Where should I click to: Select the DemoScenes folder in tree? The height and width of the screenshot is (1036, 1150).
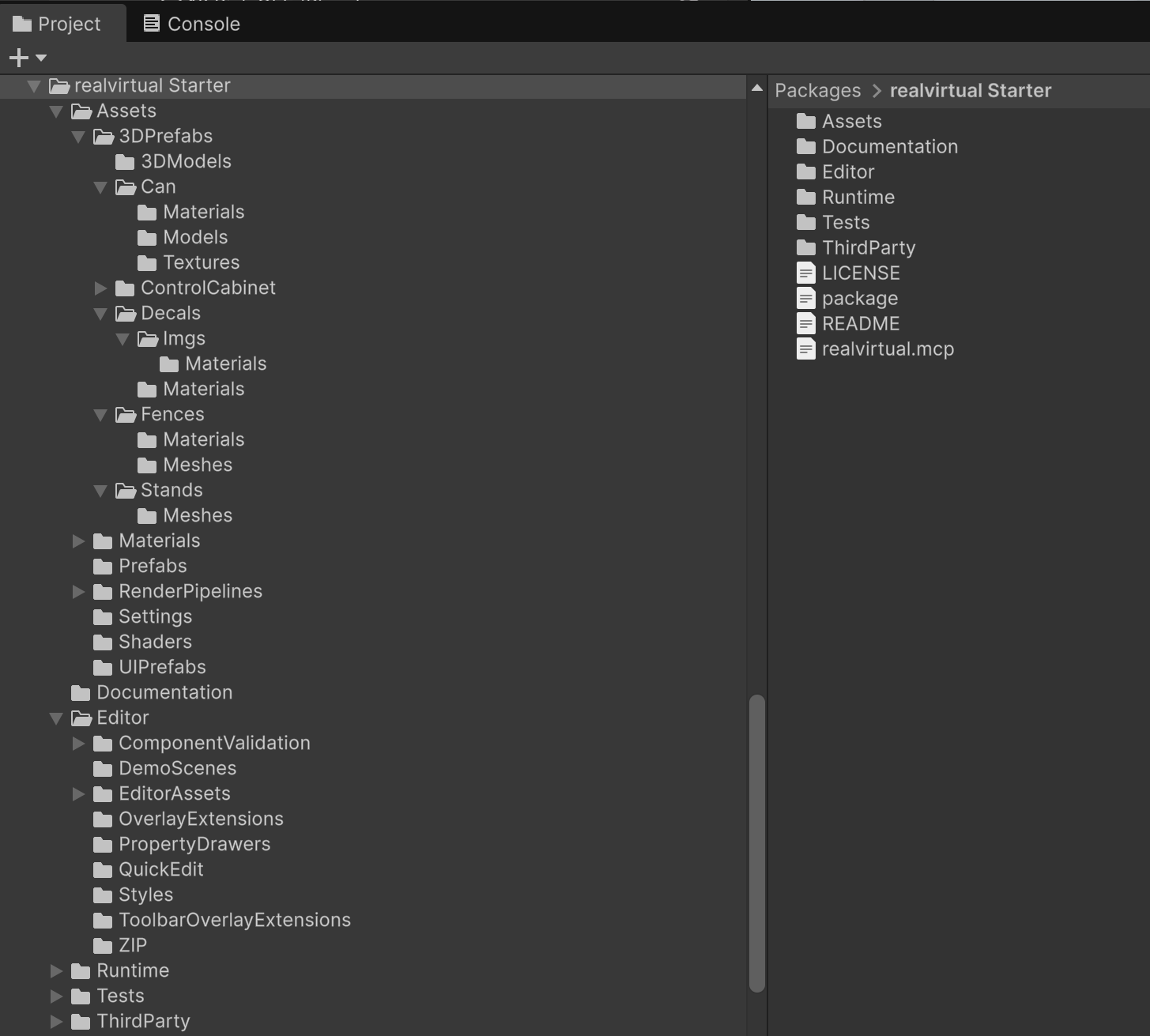click(177, 769)
